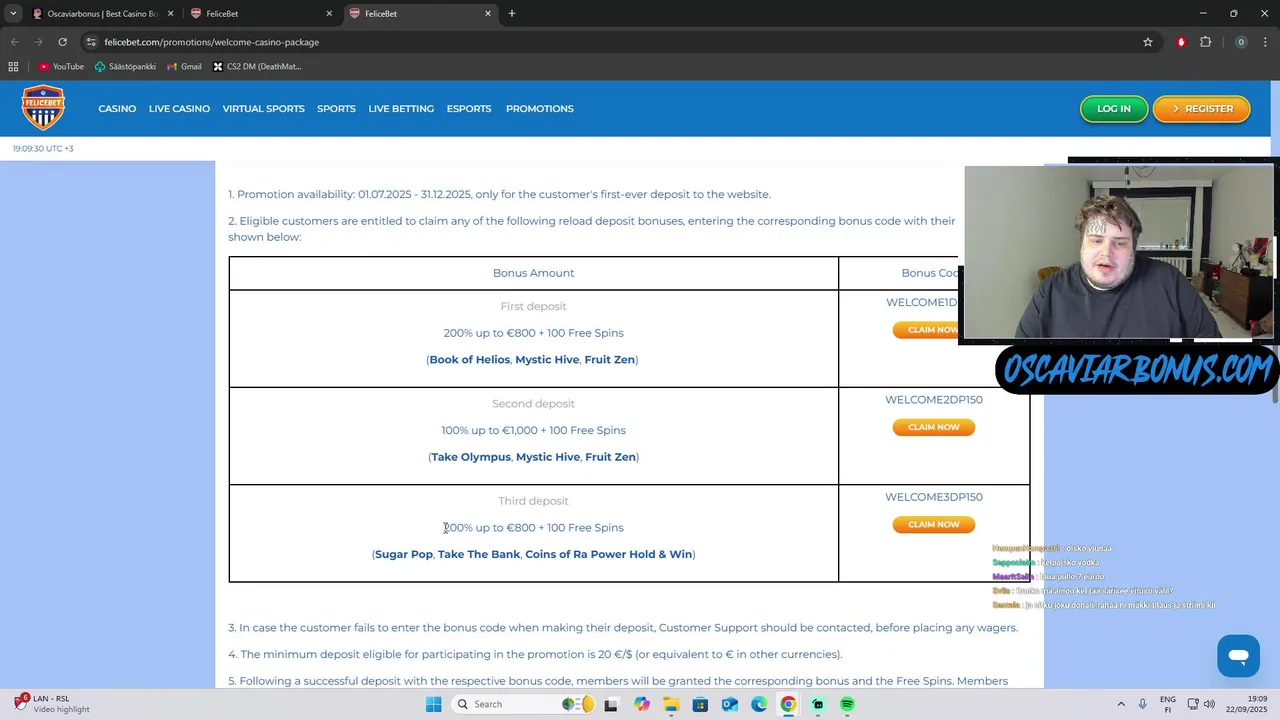Reload the page
This screenshot has height=720, width=1280.
[x=62, y=42]
